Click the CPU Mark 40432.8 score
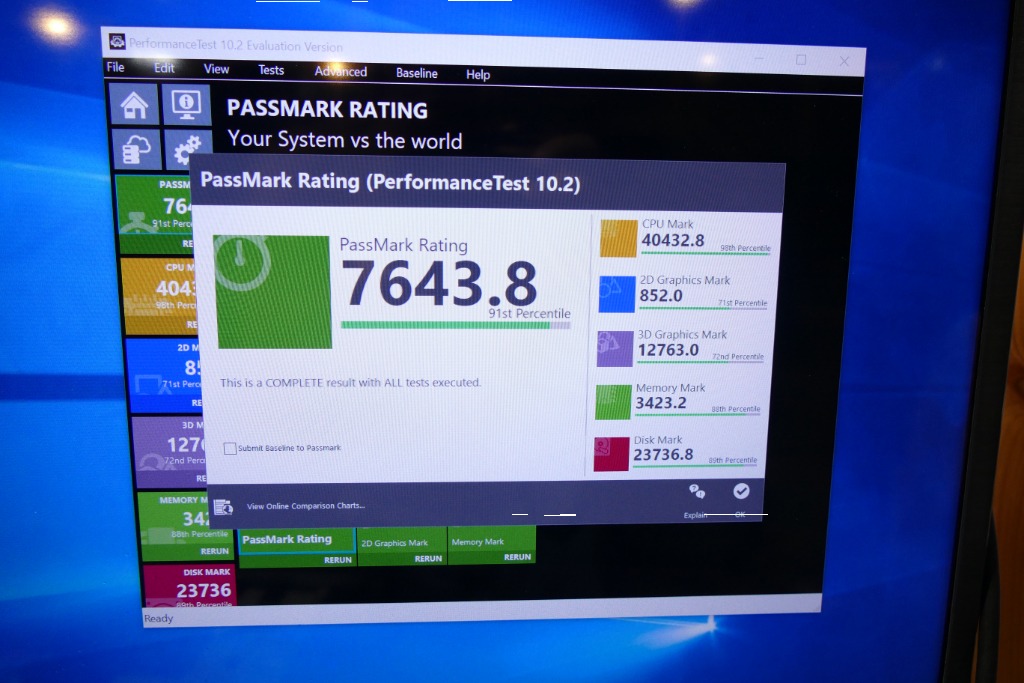The height and width of the screenshot is (683, 1024). pos(673,241)
